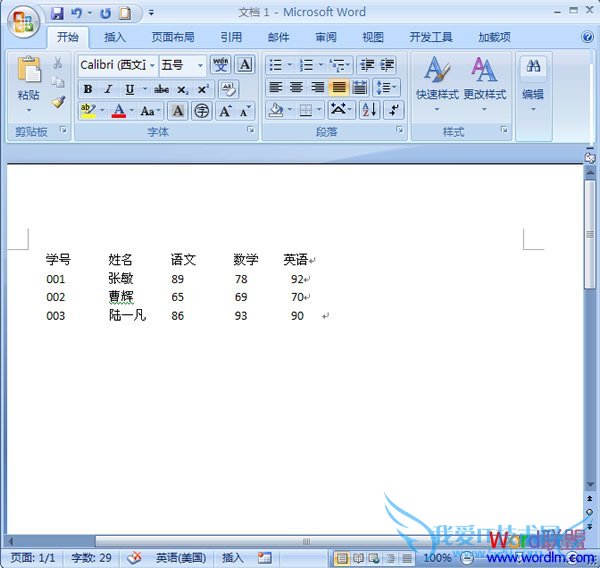Screen dimensions: 600x568
Task: Grow font size with large A
Action: [x=225, y=111]
